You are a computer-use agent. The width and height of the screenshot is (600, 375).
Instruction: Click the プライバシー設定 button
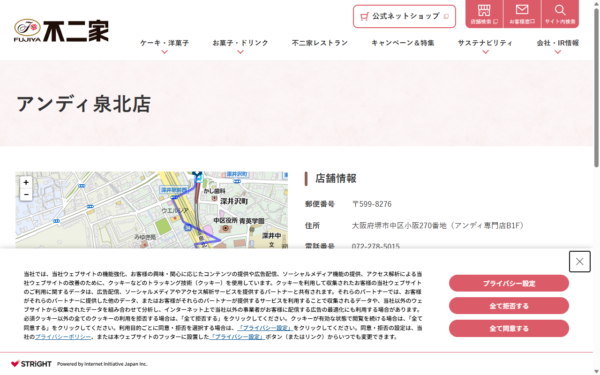509,283
